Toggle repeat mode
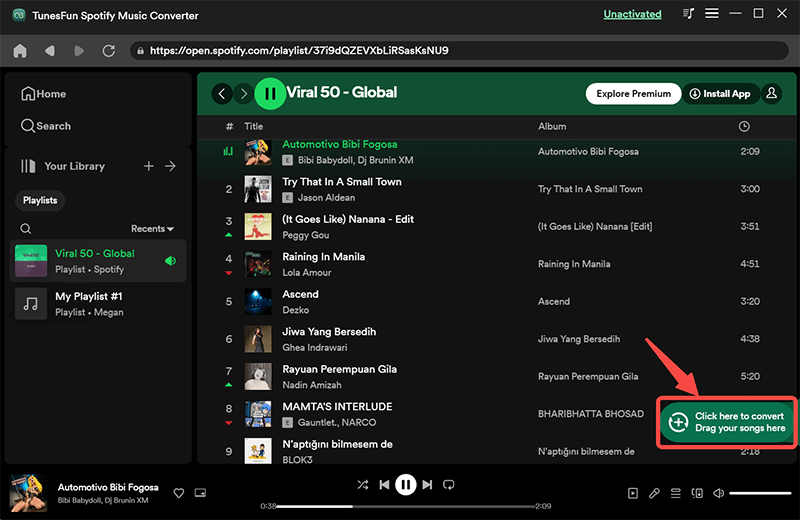This screenshot has width=800, height=520. coord(448,484)
